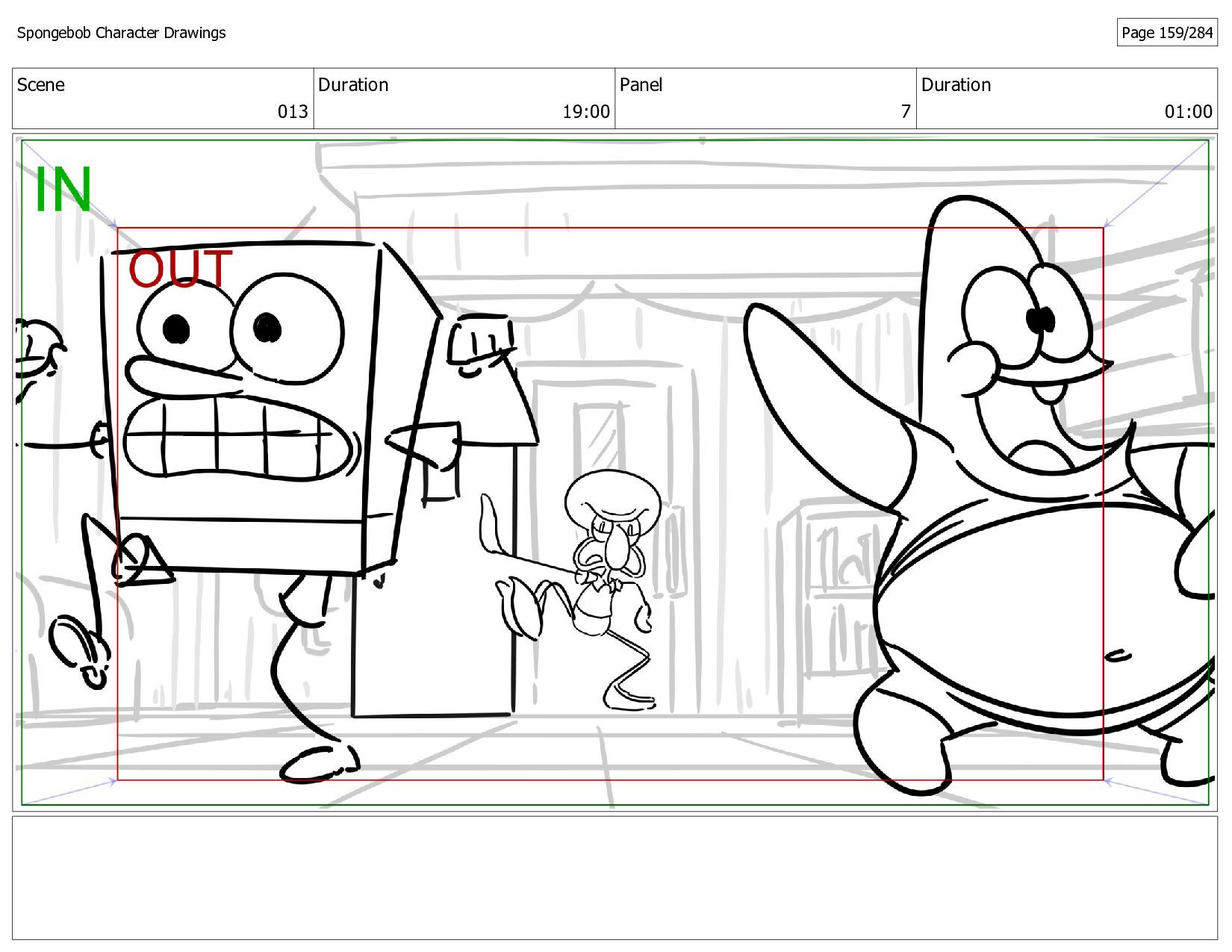Click the scene duration value '19:00'

[x=586, y=112]
